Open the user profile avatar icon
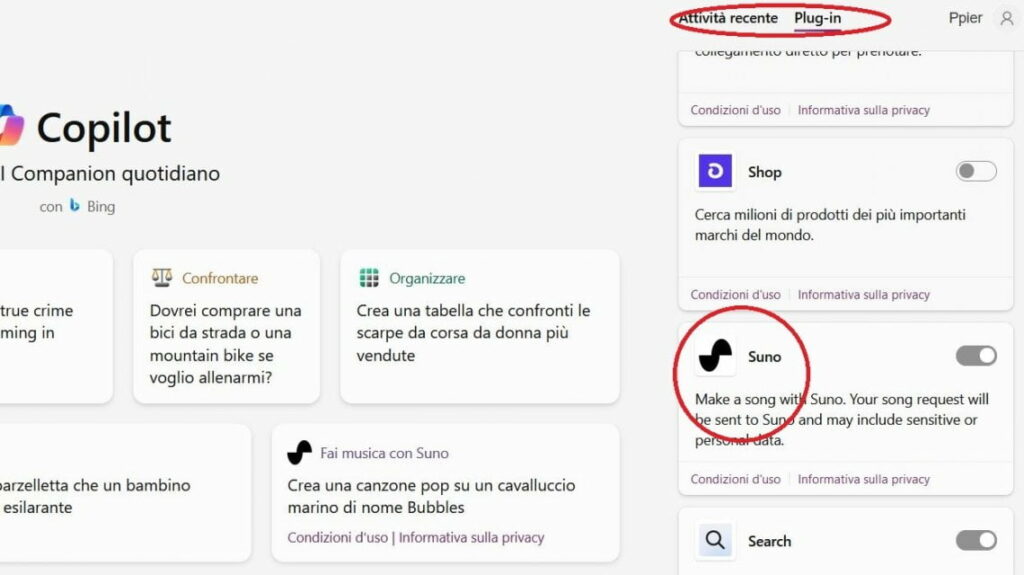The width and height of the screenshot is (1024, 575). coord(1006,18)
